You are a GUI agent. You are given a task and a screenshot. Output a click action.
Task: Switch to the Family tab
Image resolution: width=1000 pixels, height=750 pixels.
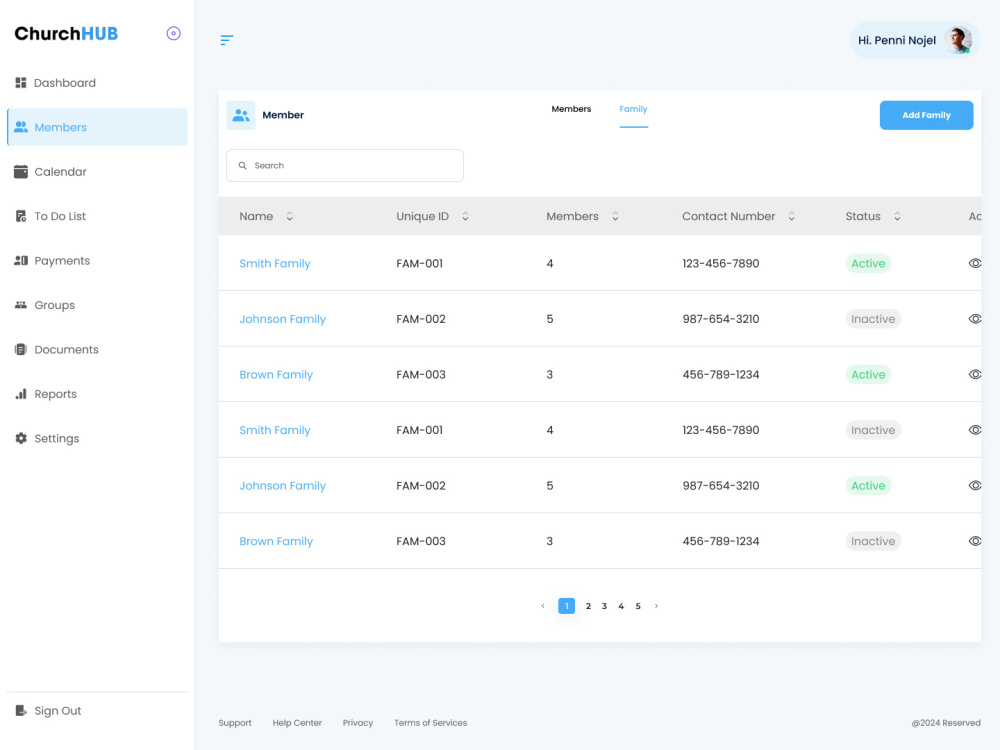[x=633, y=109]
